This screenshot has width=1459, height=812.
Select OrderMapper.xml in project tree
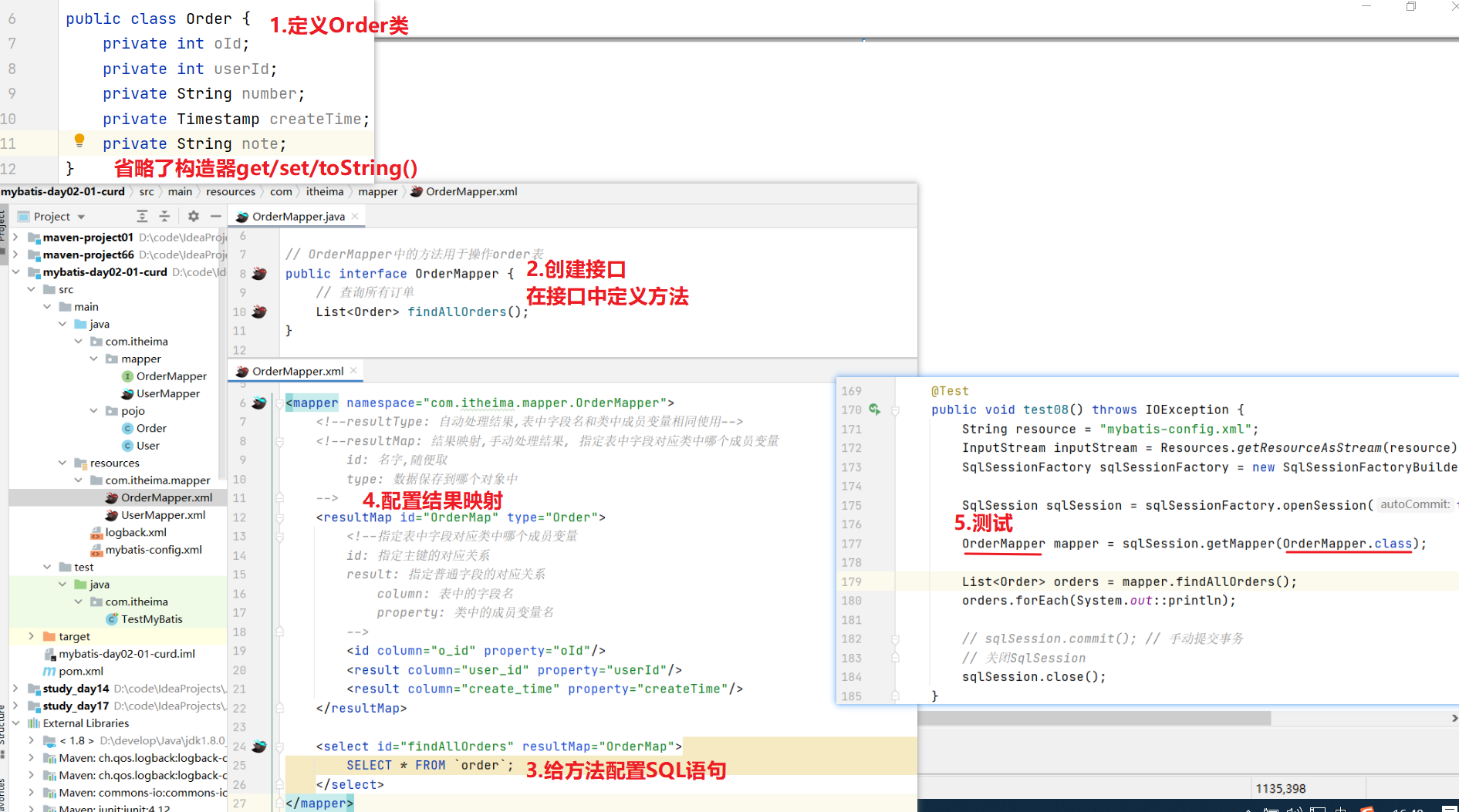(x=159, y=497)
